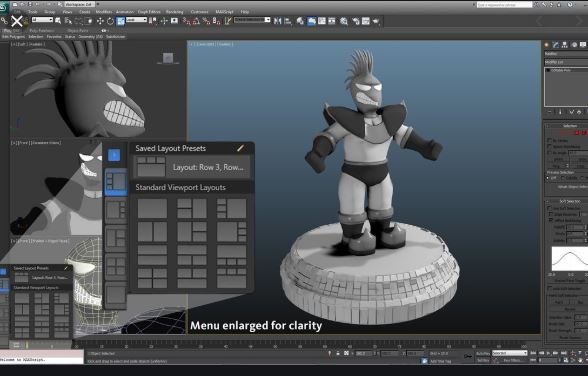The width and height of the screenshot is (588, 376).
Task: Switch to the Display command panel tab
Action: tap(583, 45)
